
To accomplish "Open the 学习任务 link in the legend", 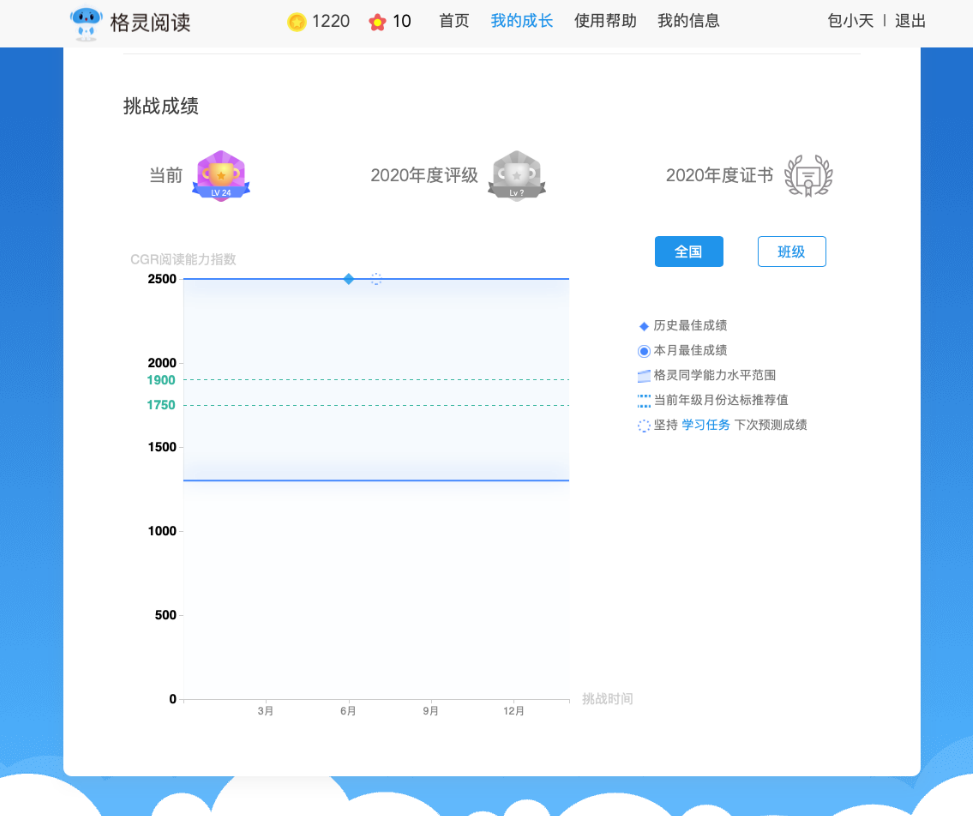I will [706, 425].
